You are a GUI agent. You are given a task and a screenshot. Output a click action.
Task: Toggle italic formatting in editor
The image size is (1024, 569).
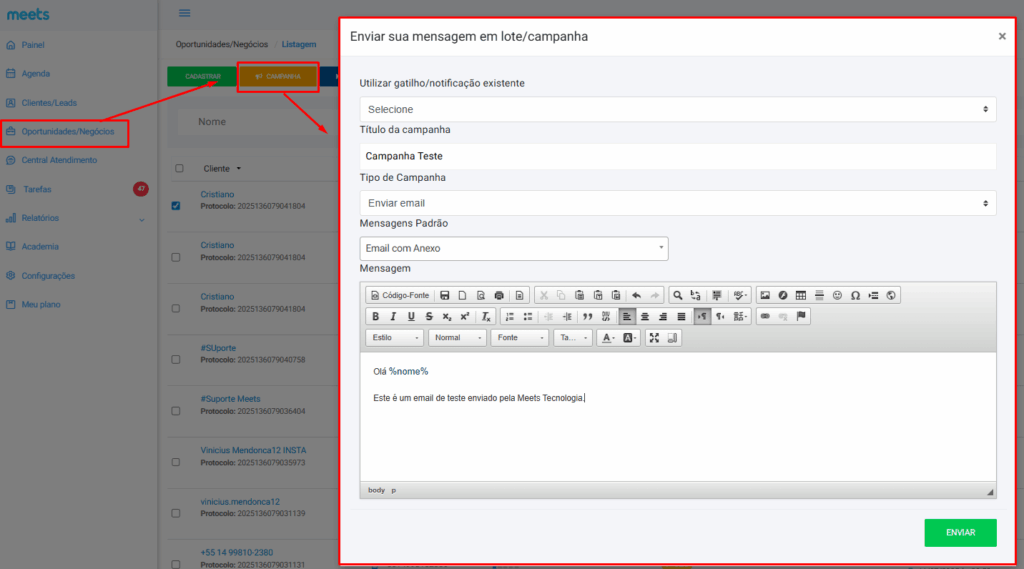click(393, 316)
